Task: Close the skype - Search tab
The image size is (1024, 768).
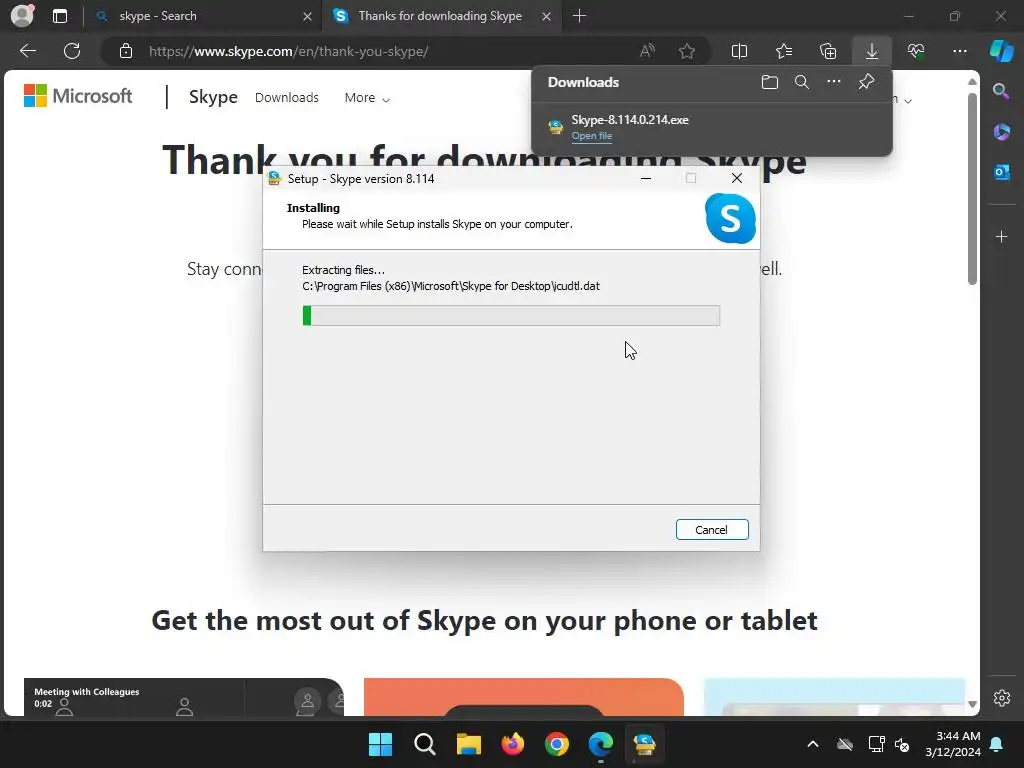Action: pyautogui.click(x=307, y=16)
